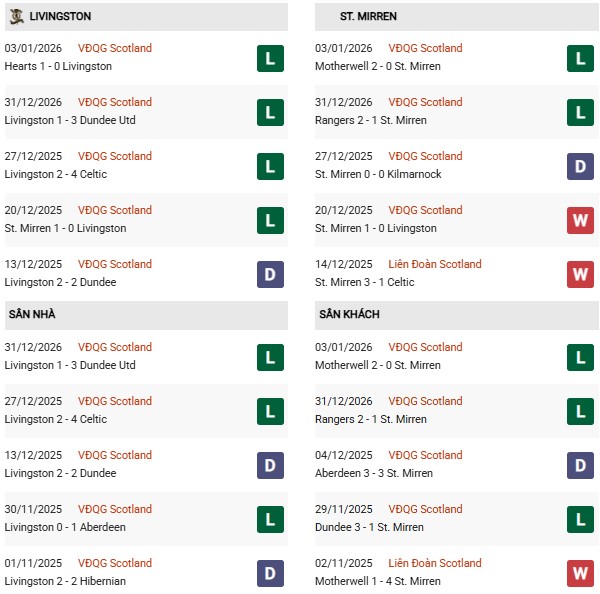Click the L badge for St. Mirren 1 - 0 Livingston
This screenshot has height=594, width=600.
(x=270, y=220)
